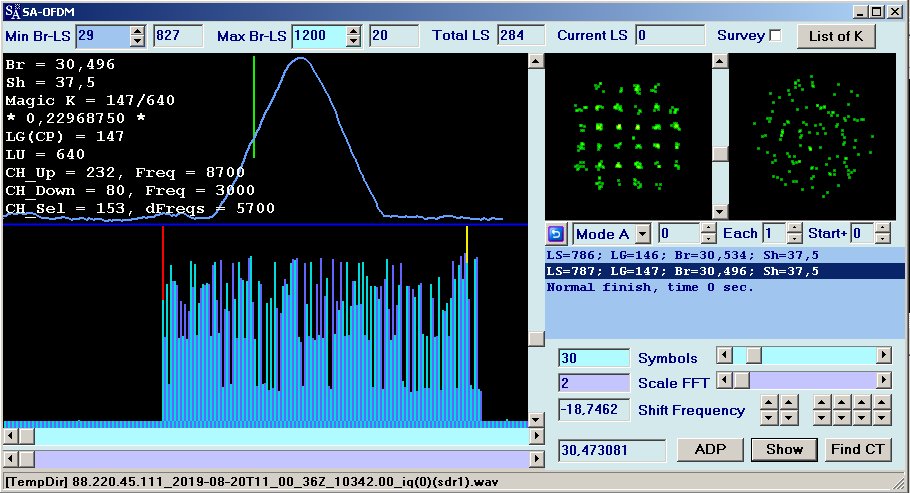Select the row LS=786; LG=146; Br=30,534

click(725, 255)
